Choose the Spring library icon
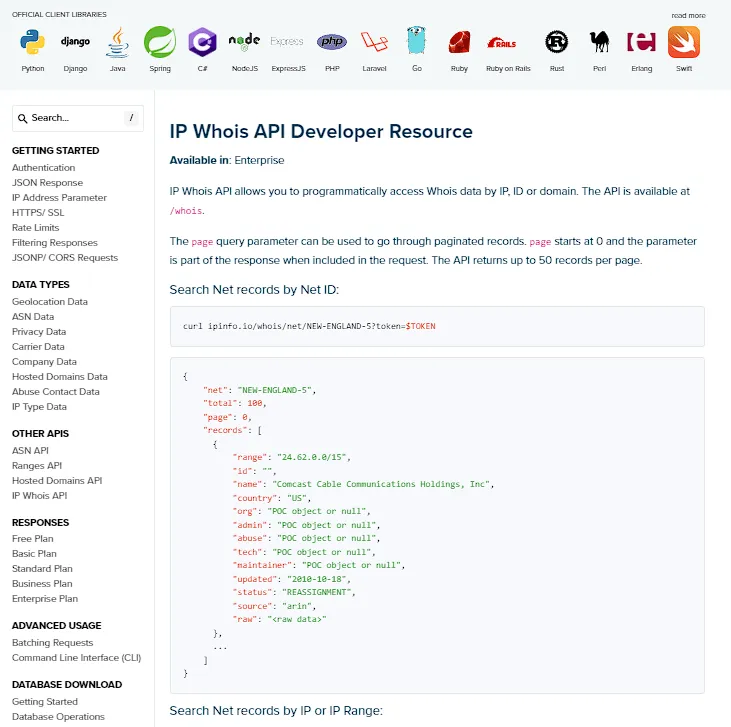 point(160,42)
